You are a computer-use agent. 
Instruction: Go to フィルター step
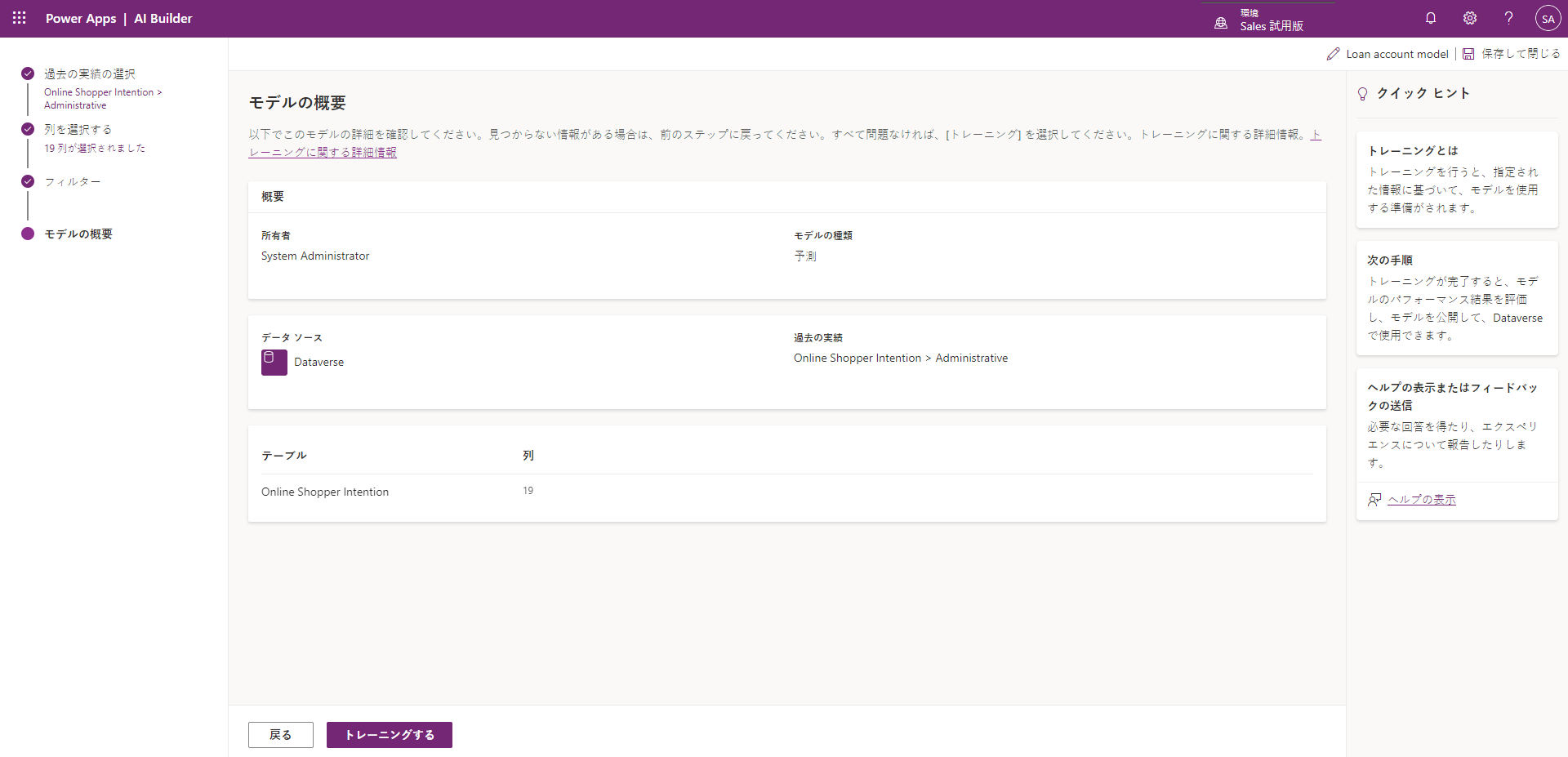(x=73, y=182)
